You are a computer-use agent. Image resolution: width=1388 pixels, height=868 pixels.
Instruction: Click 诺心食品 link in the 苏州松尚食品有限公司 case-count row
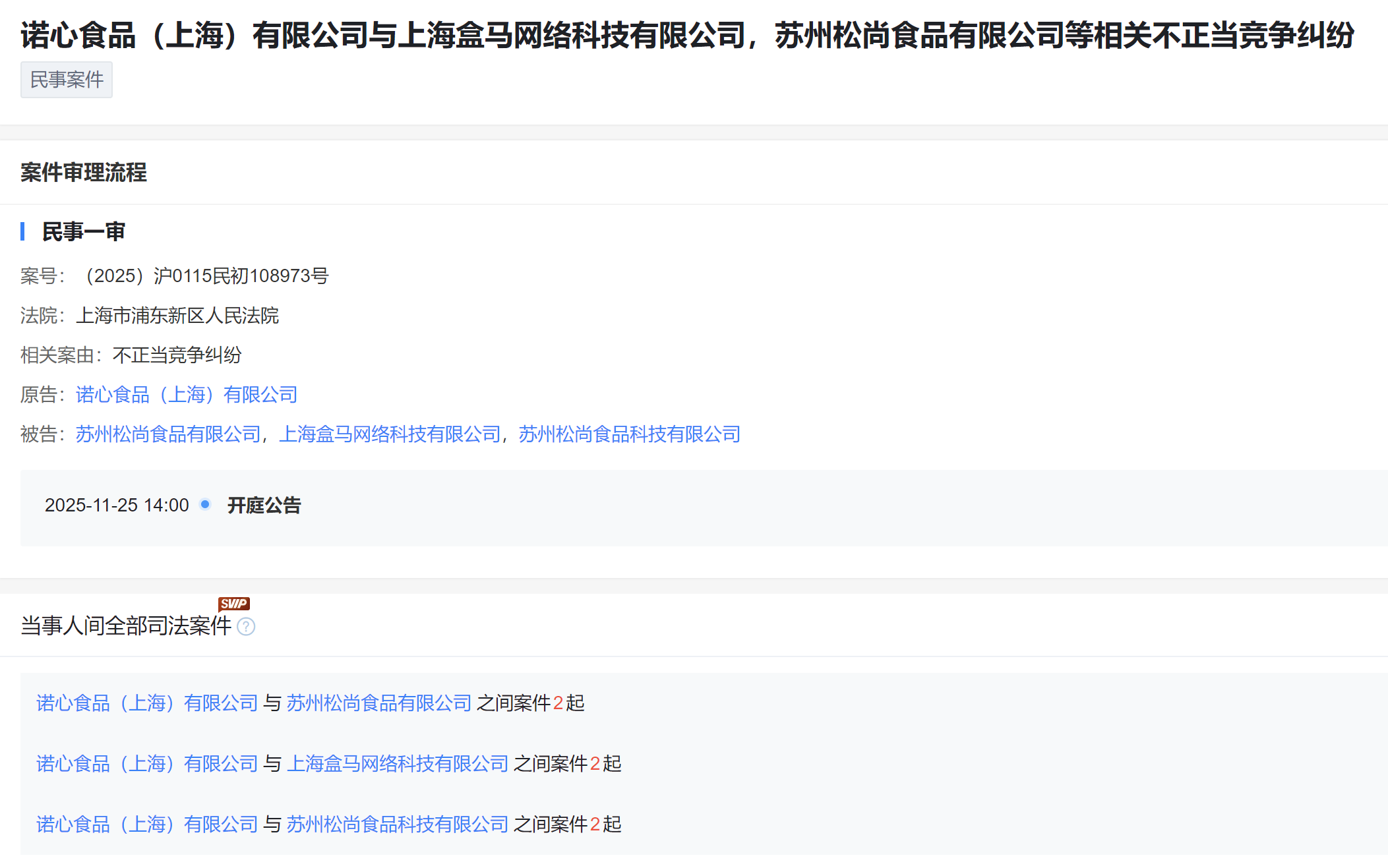[147, 703]
